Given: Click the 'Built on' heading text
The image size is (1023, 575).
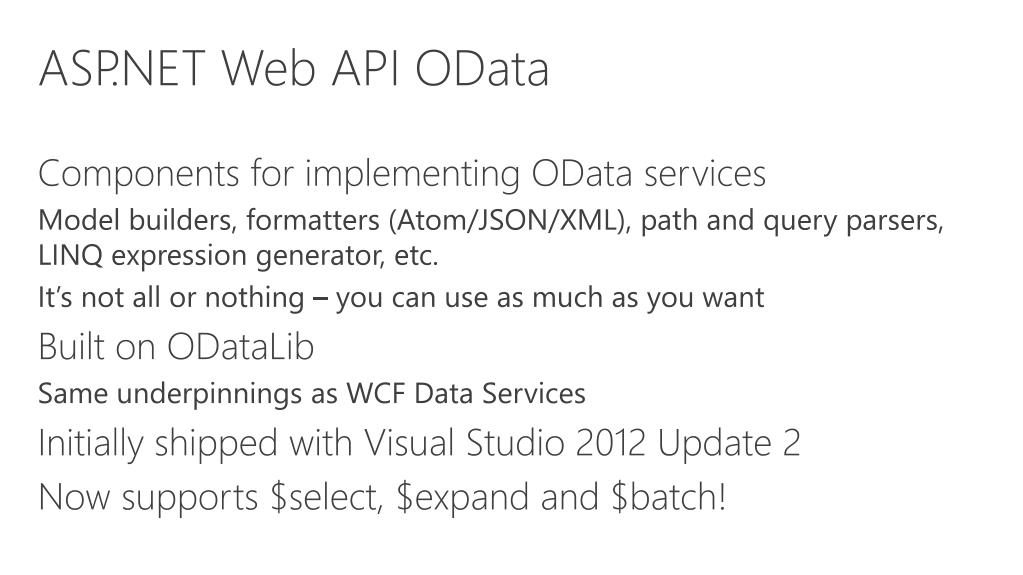Looking at the screenshot, I should (x=97, y=347).
